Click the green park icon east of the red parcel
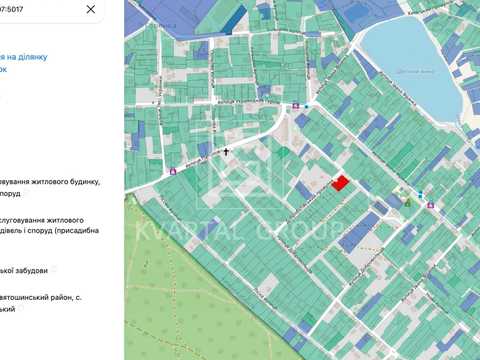This screenshot has width=480, height=360. click(408, 202)
